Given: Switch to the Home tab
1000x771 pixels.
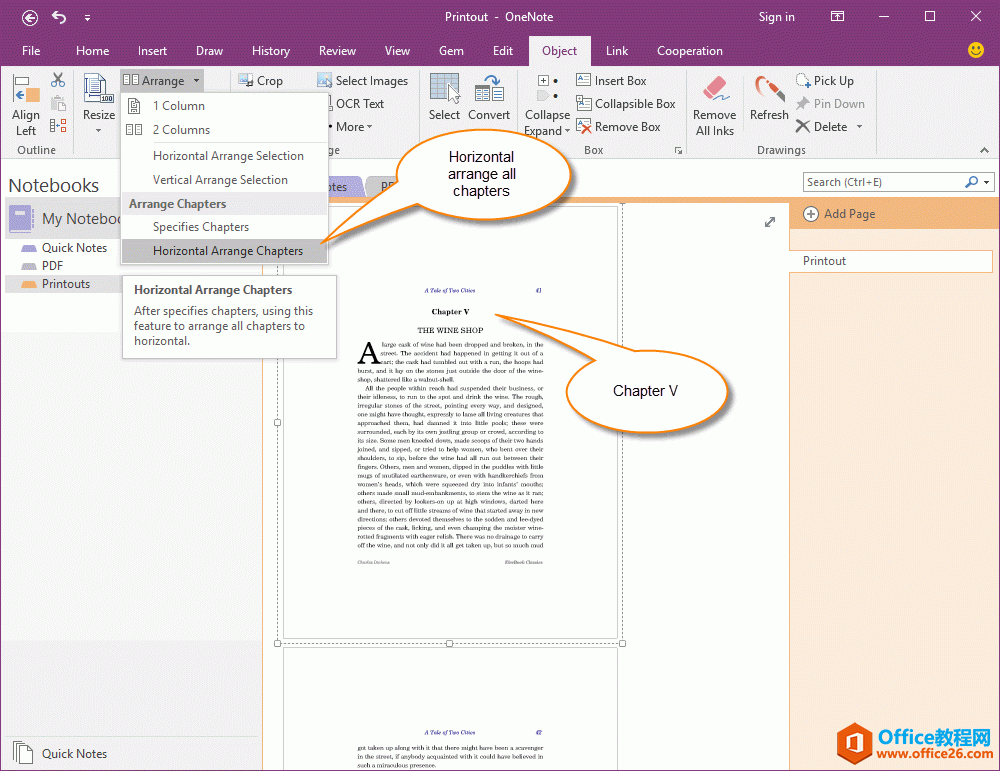Looking at the screenshot, I should point(92,51).
